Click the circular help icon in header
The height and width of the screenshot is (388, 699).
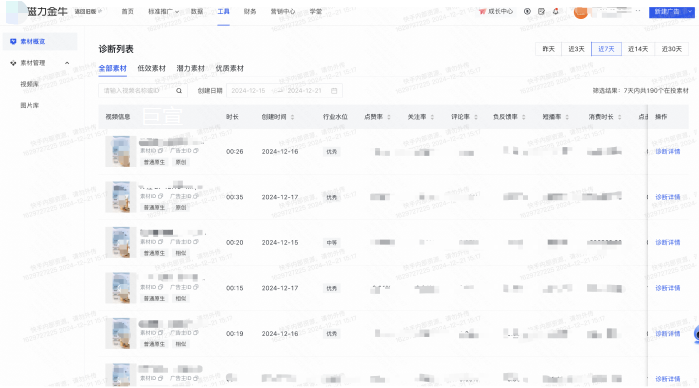[527, 12]
